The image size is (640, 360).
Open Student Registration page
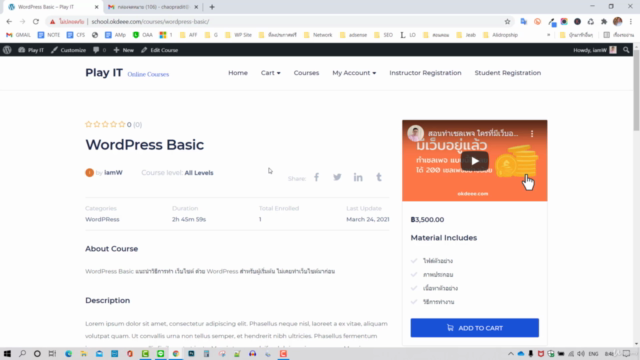pos(508,73)
